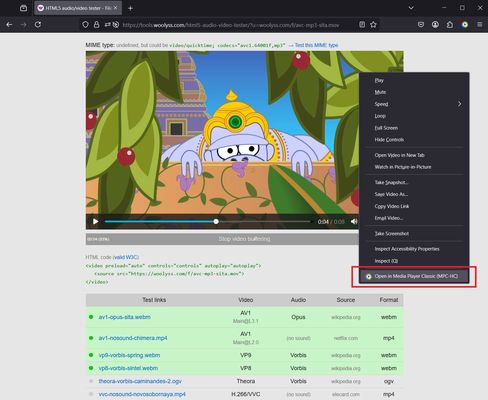Close the HTML5 audio/video tester tab
488x400 pixels.
(x=115, y=8)
